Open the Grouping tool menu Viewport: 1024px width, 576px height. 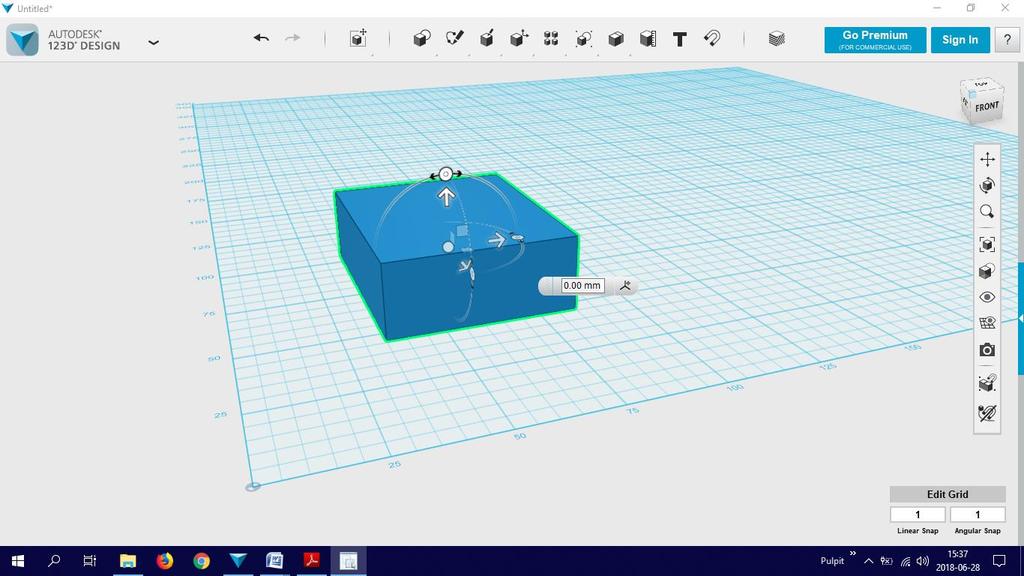(583, 39)
